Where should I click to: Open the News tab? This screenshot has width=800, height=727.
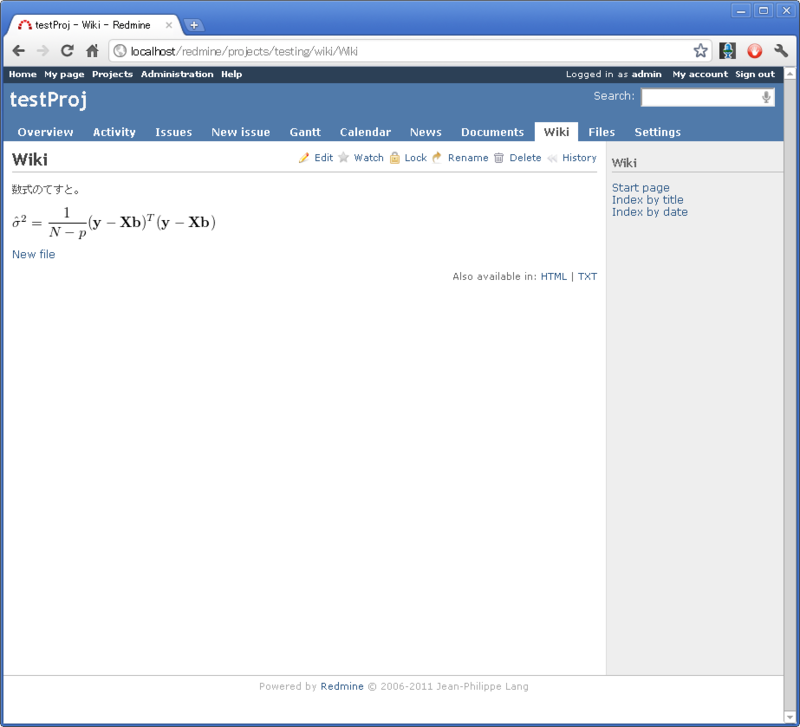point(426,132)
